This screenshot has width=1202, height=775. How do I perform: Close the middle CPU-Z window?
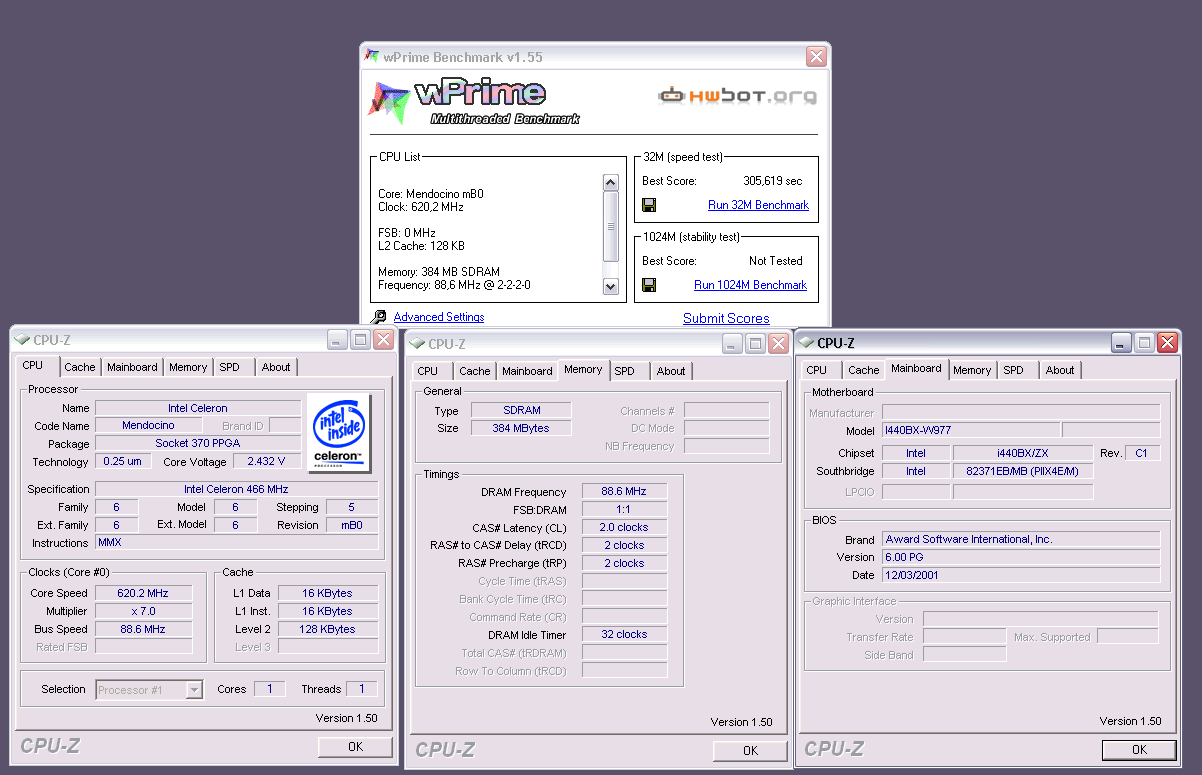(x=778, y=344)
